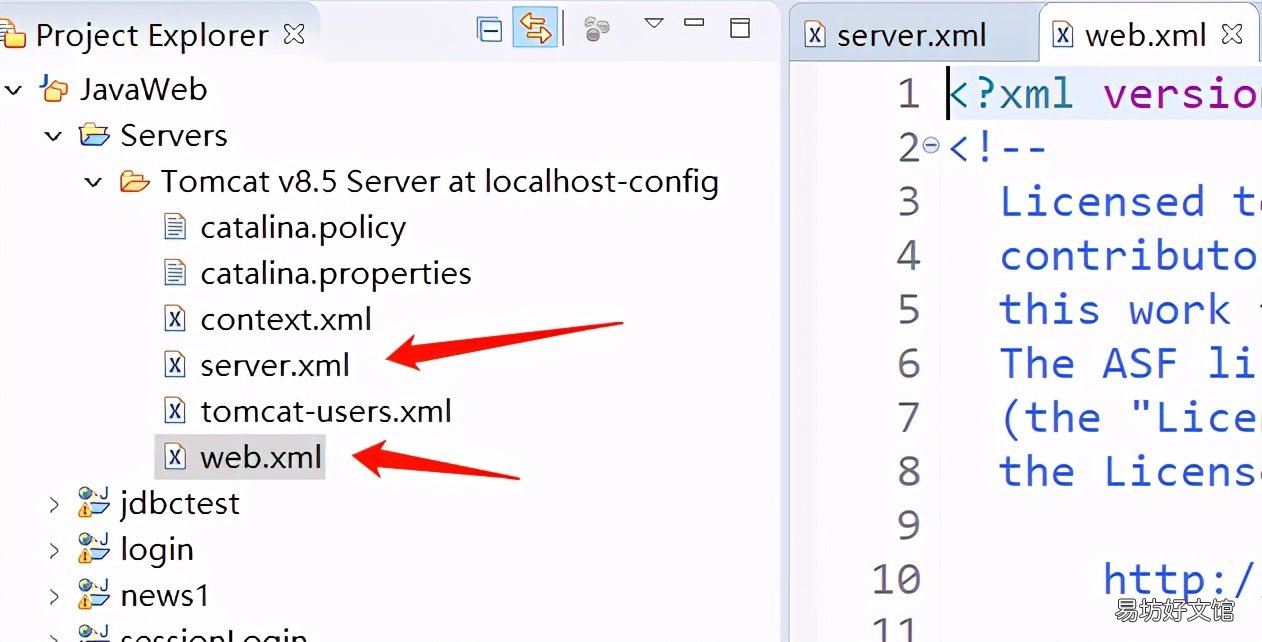The width and height of the screenshot is (1262, 642).
Task: Click the context.xml file icon
Action: pos(175,319)
